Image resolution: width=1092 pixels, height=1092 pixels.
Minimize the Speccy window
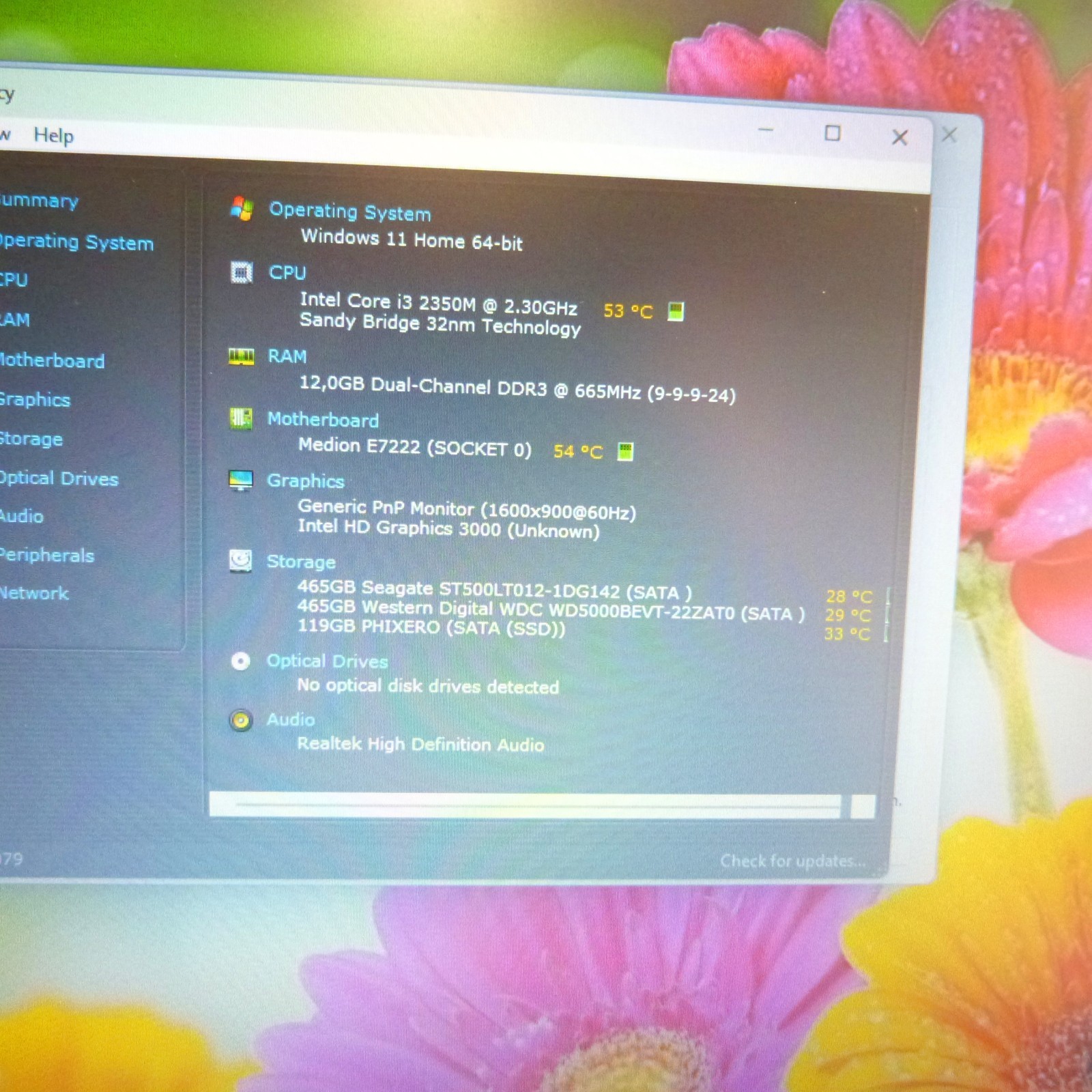click(x=766, y=130)
